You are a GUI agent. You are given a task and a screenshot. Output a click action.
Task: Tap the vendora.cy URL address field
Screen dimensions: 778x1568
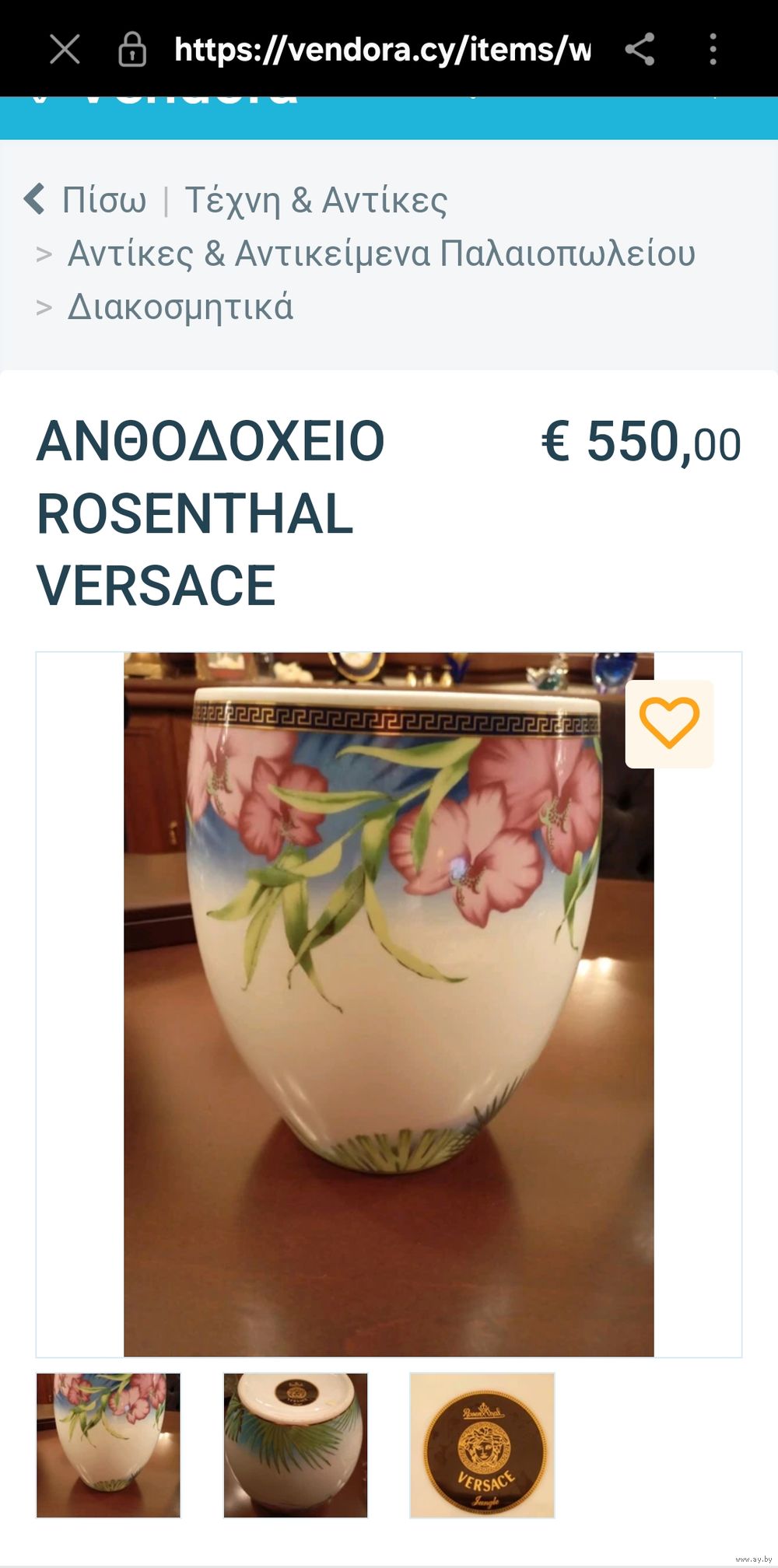click(x=382, y=50)
